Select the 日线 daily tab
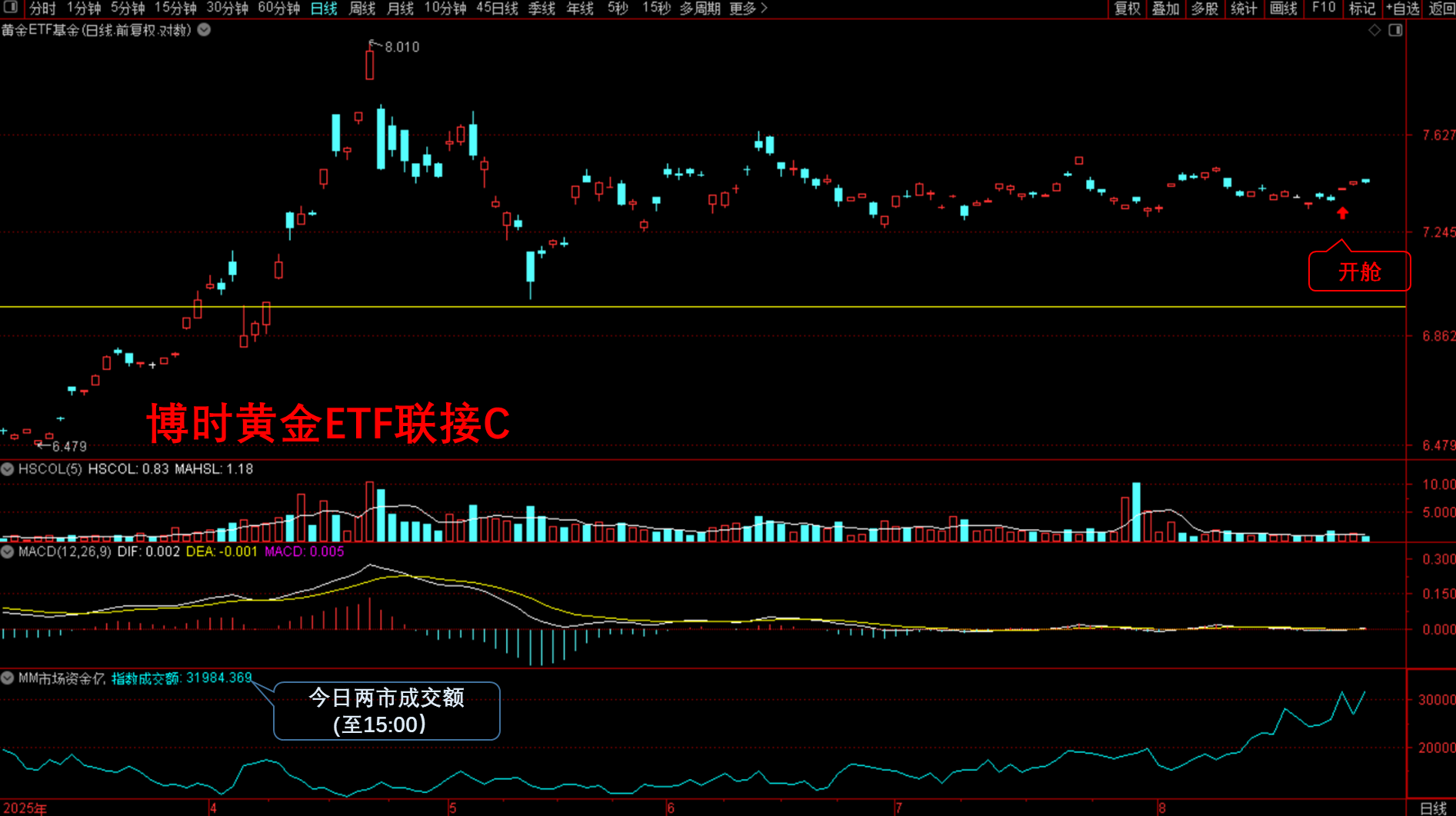This screenshot has height=816, width=1456. (324, 8)
